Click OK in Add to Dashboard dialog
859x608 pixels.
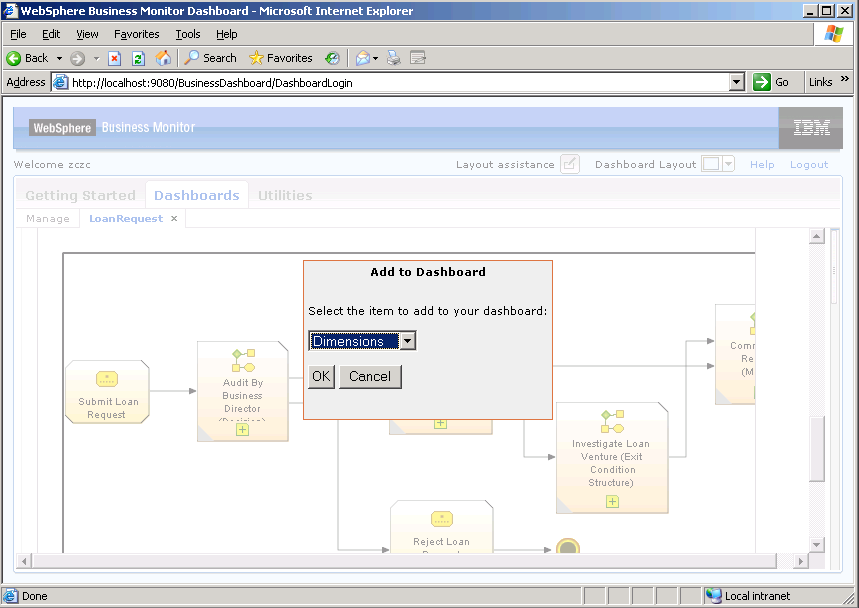tap(321, 376)
